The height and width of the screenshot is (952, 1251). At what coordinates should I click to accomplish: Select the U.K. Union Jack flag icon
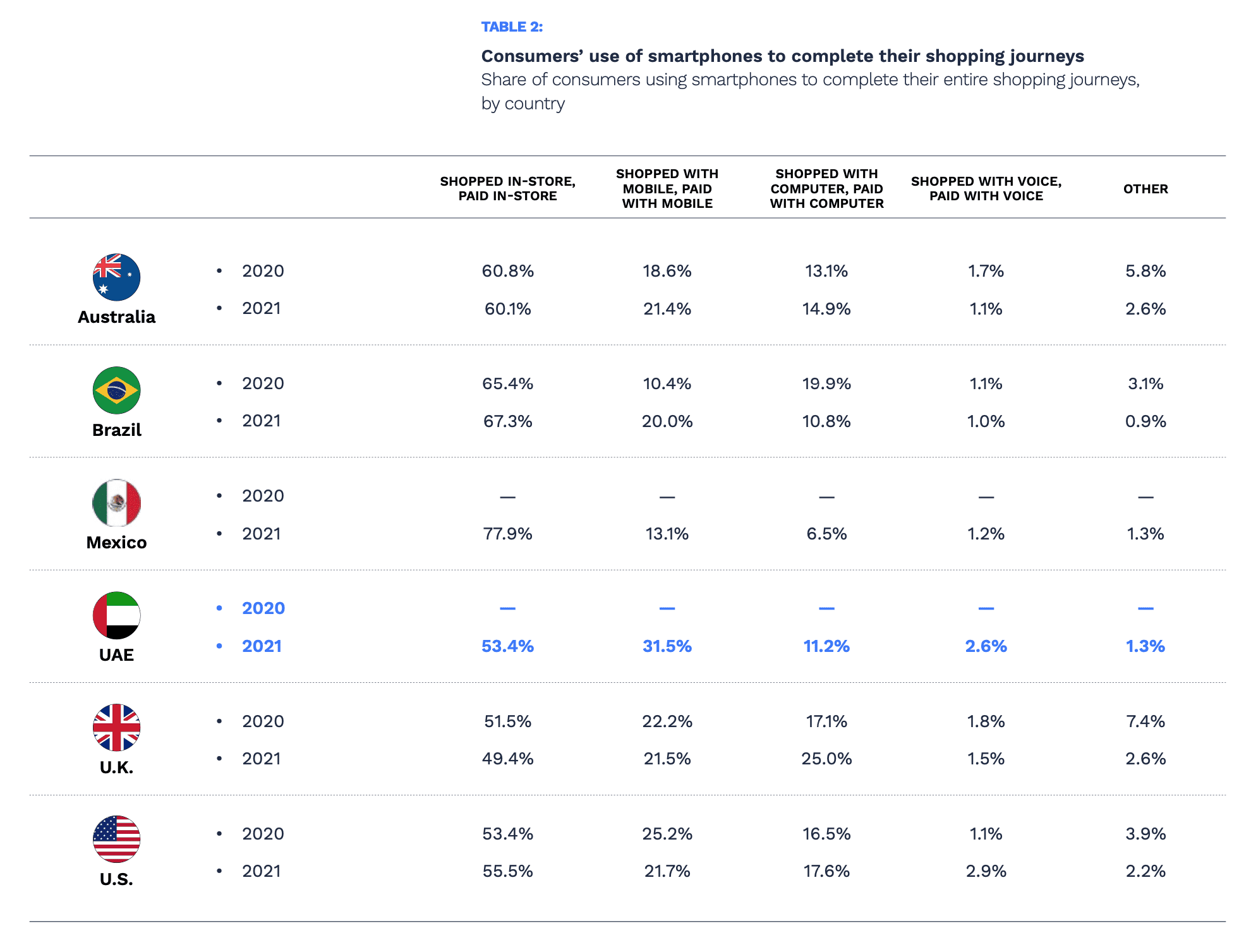tap(116, 728)
